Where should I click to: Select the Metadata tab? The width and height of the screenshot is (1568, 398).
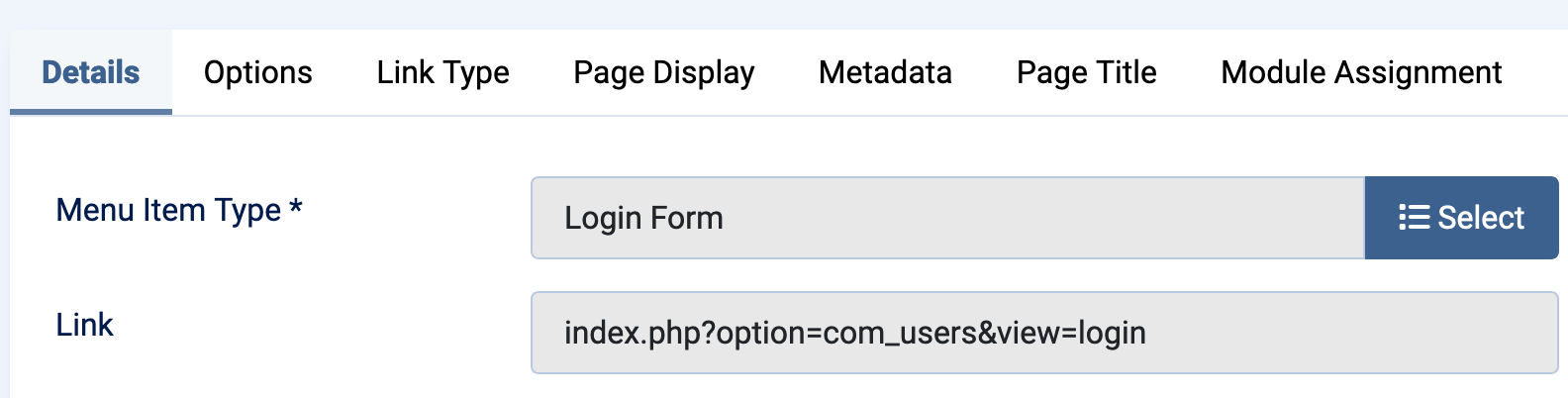885,72
